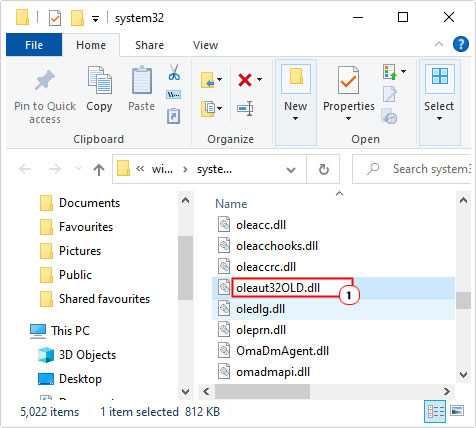This screenshot has height=428, width=476.
Task: Select Pictures in navigation pane
Action: click(x=80, y=251)
